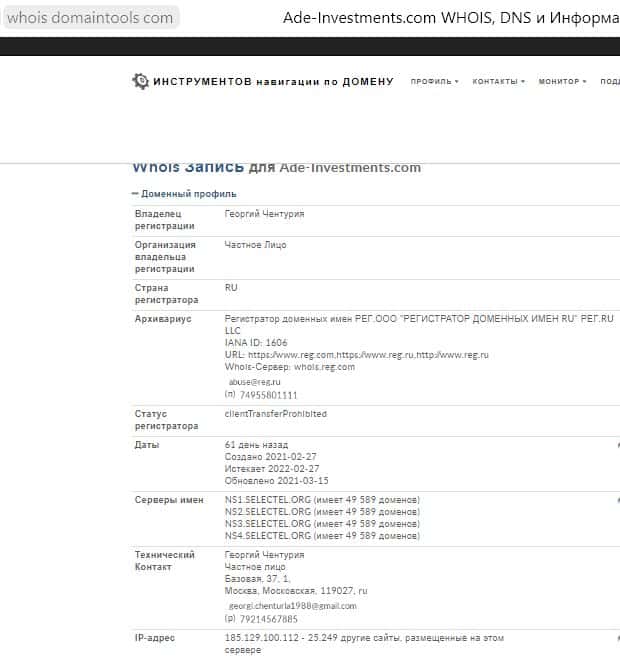Click the NS1.SELECTEL.ORG name server entry
620x657 pixels.
322,499
